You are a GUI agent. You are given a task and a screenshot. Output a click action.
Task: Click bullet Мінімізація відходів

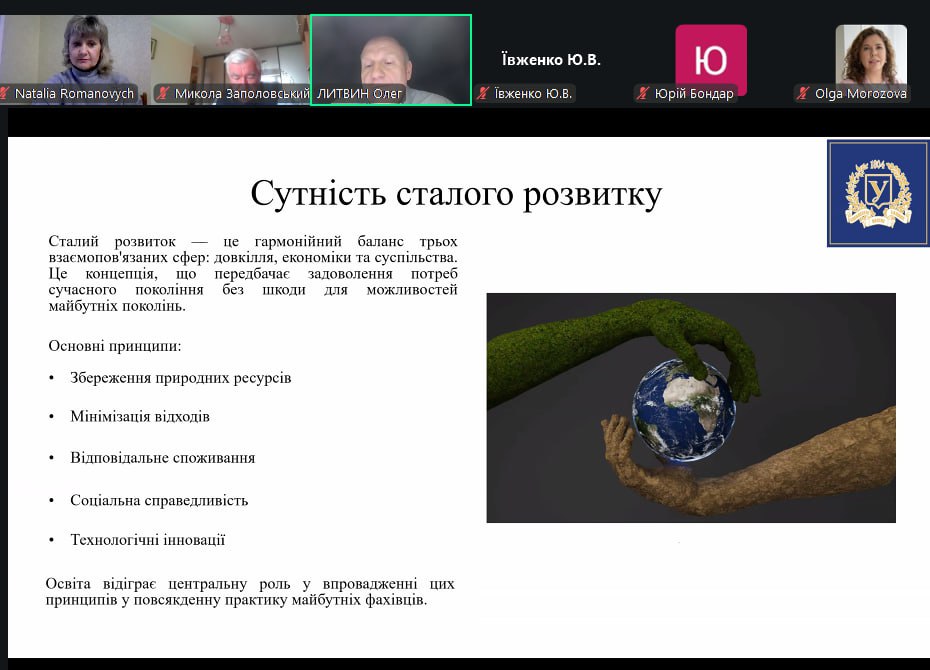140,416
